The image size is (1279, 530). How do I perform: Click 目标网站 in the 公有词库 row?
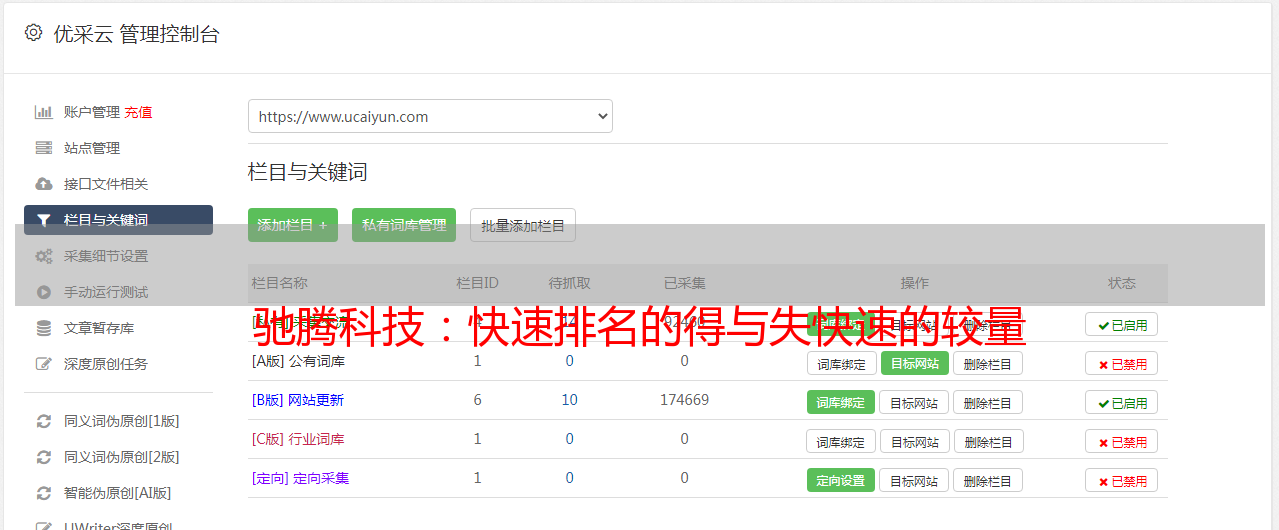click(914, 363)
